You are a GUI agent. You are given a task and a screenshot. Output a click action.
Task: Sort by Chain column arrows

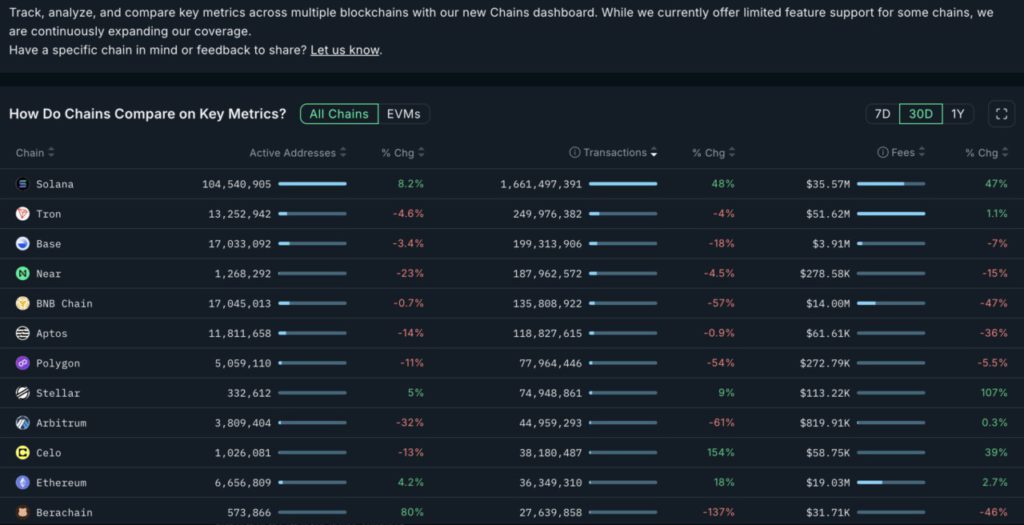tap(52, 152)
